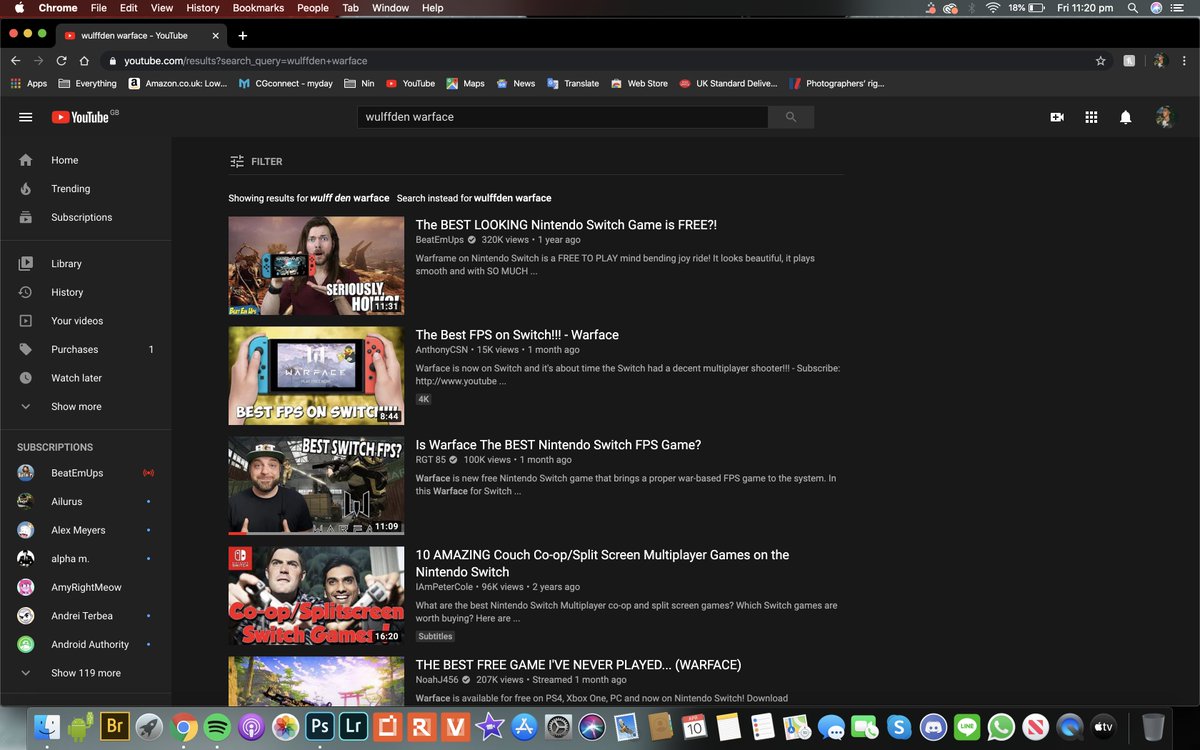
Task: Open a new Chrome tab
Action: (x=242, y=35)
